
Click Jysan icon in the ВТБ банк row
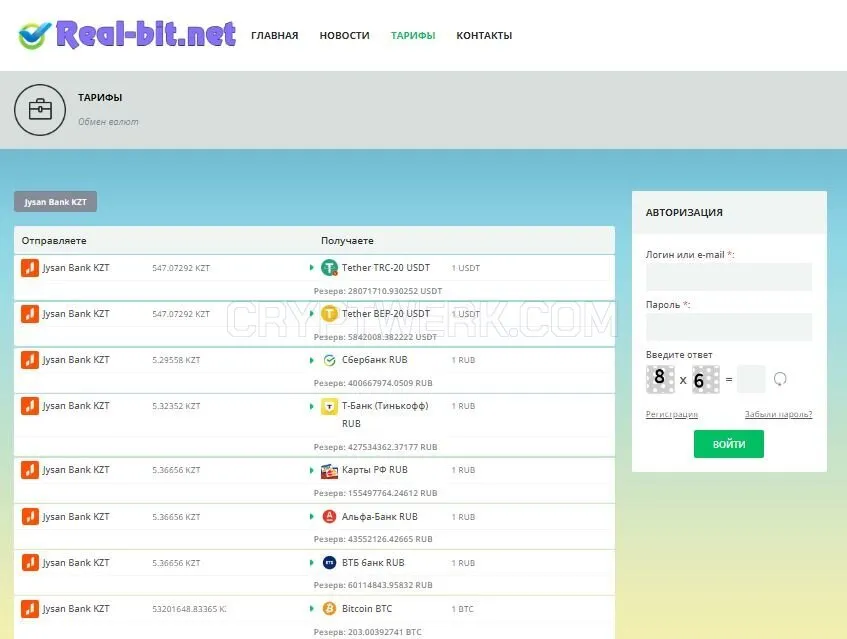tap(30, 562)
